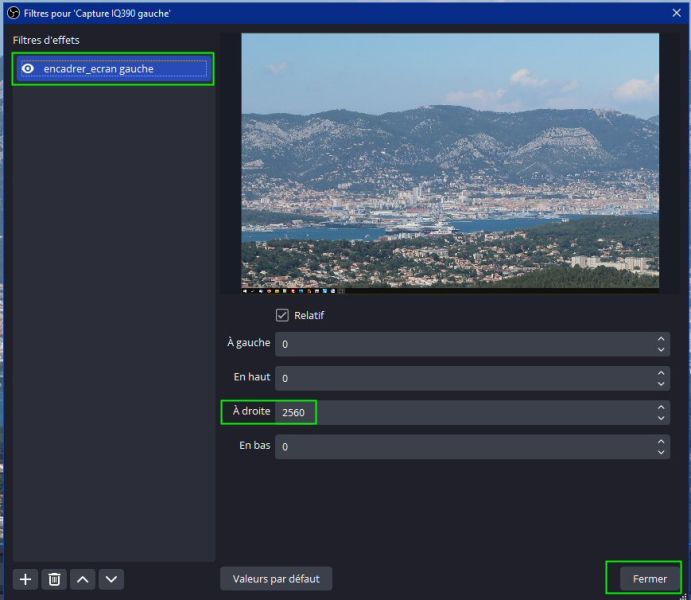
Task: Click the Valeurs par défaut button
Action: pos(276,579)
